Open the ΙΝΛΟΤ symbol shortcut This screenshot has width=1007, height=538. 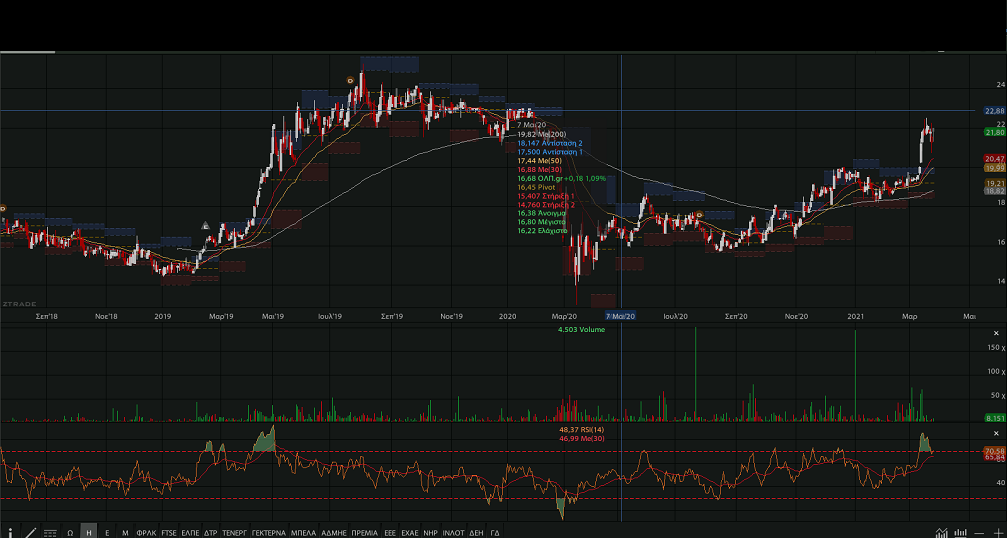click(454, 532)
